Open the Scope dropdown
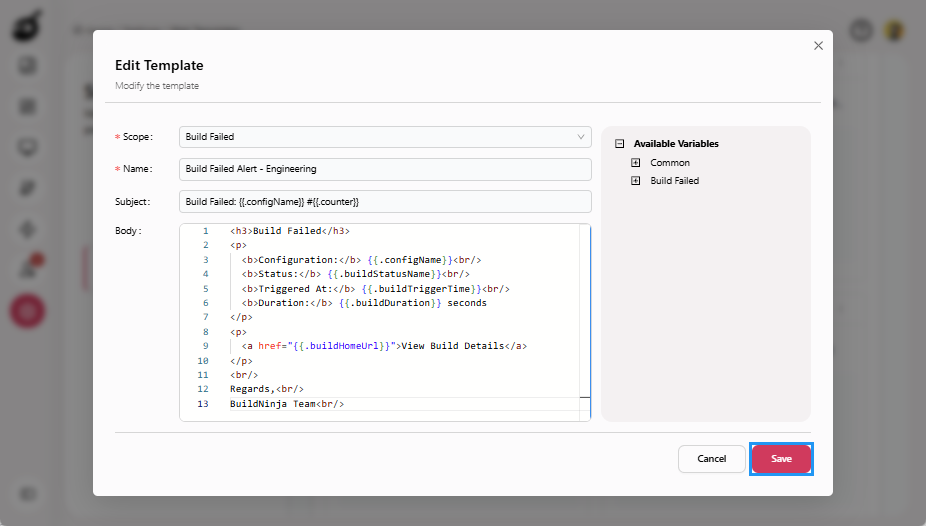Image resolution: width=926 pixels, height=526 pixels. tap(385, 137)
